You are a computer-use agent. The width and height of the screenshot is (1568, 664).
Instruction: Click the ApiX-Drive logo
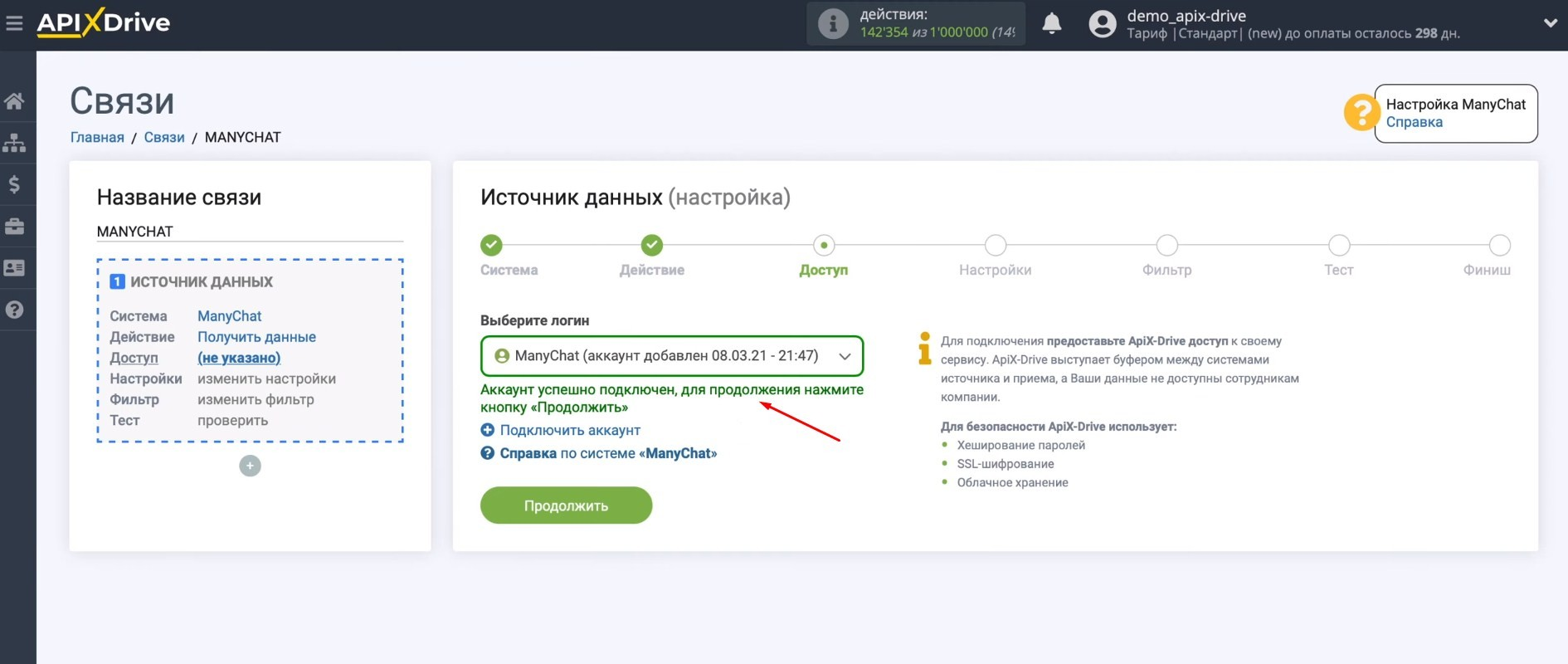click(x=104, y=22)
